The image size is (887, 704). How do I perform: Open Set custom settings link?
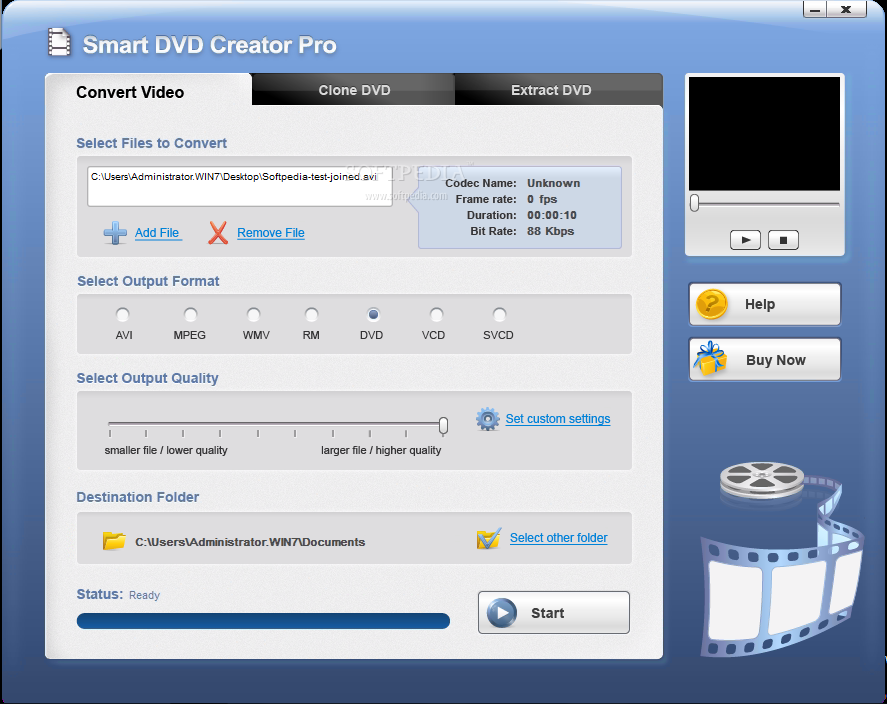click(558, 419)
